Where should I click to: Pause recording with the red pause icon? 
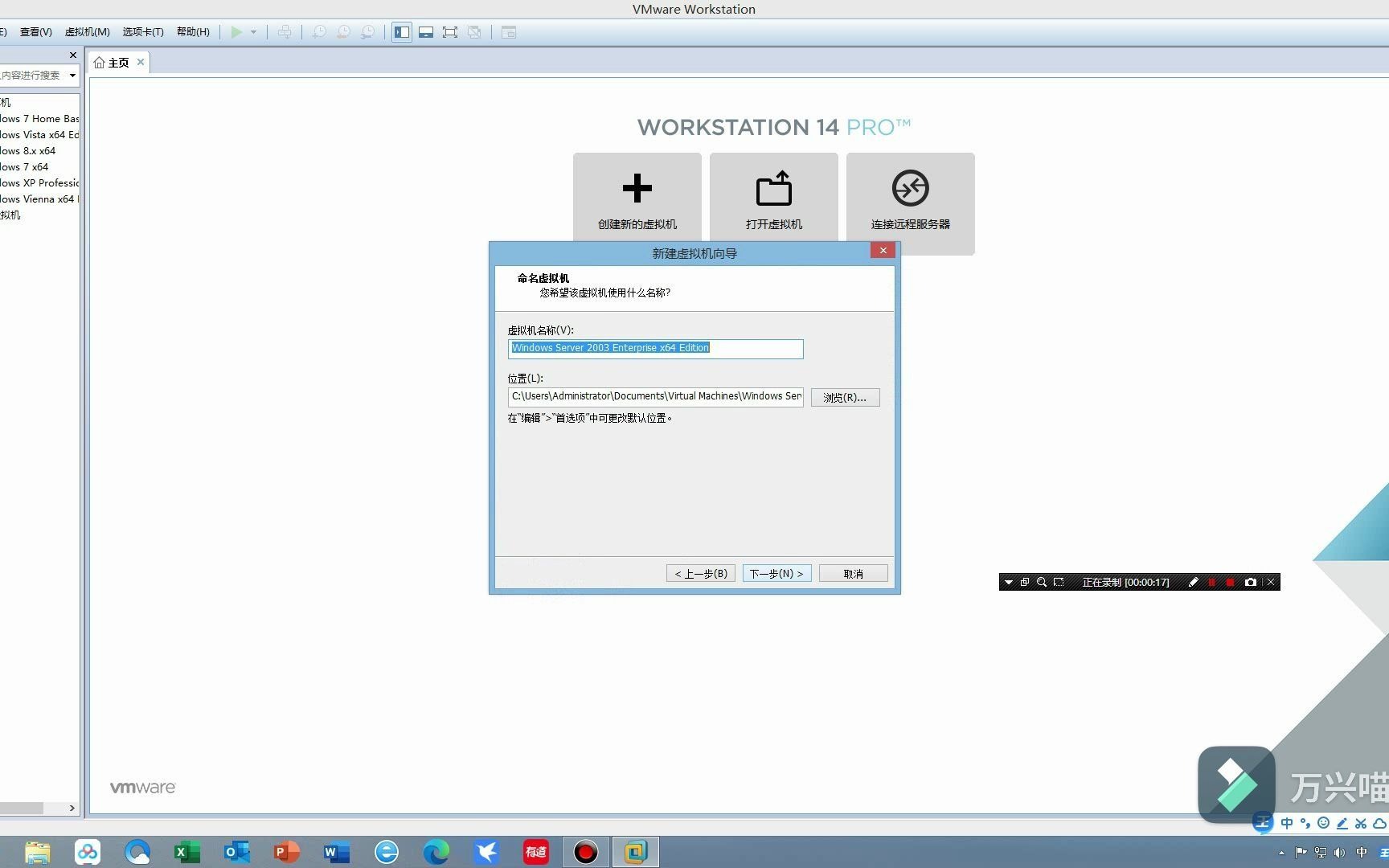1211,582
